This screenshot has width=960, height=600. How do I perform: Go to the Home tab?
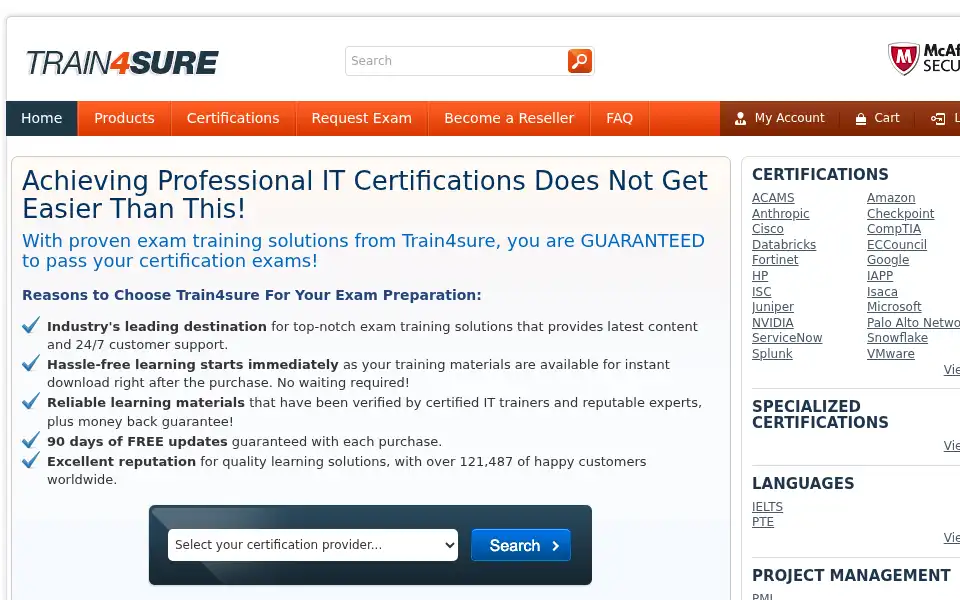[42, 118]
